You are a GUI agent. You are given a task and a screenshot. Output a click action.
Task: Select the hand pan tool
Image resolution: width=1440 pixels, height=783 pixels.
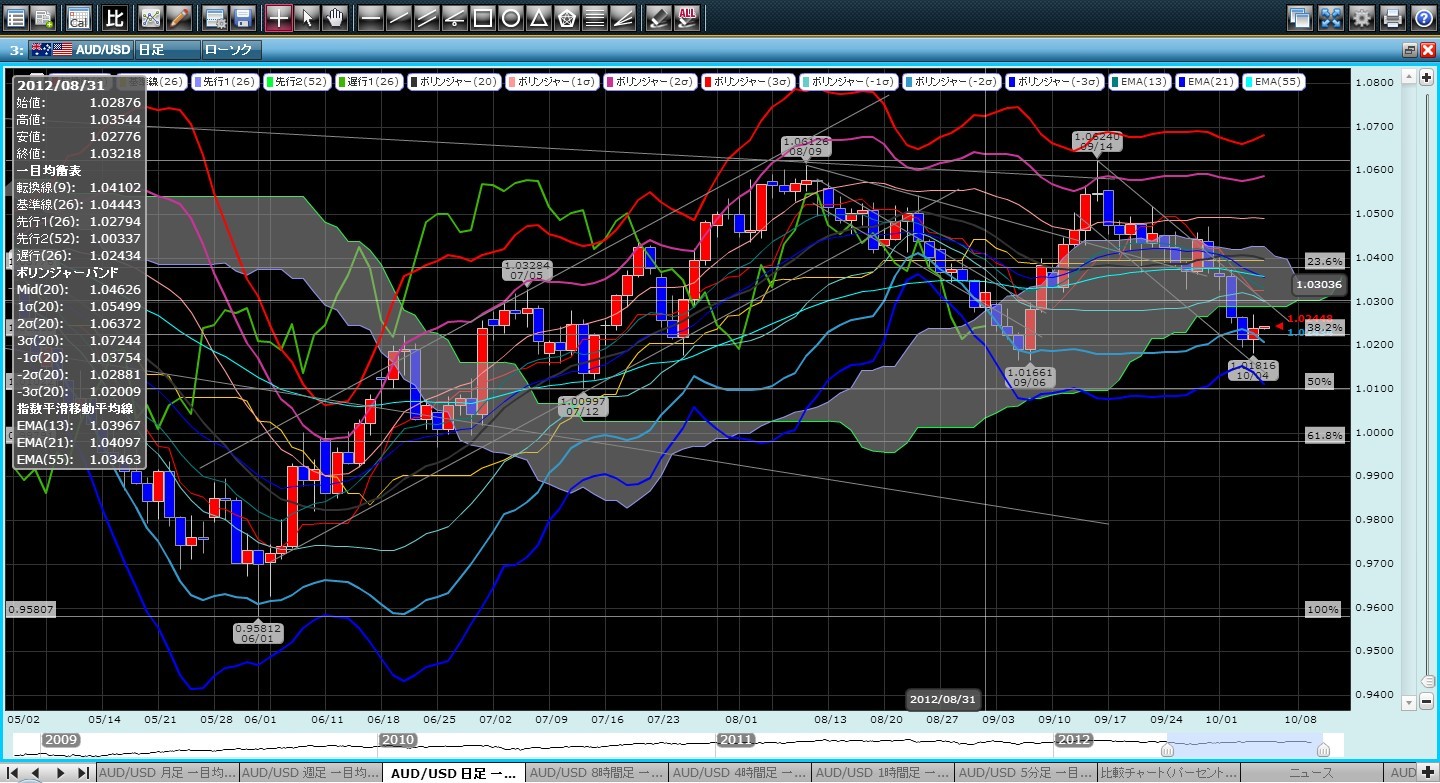click(x=333, y=17)
